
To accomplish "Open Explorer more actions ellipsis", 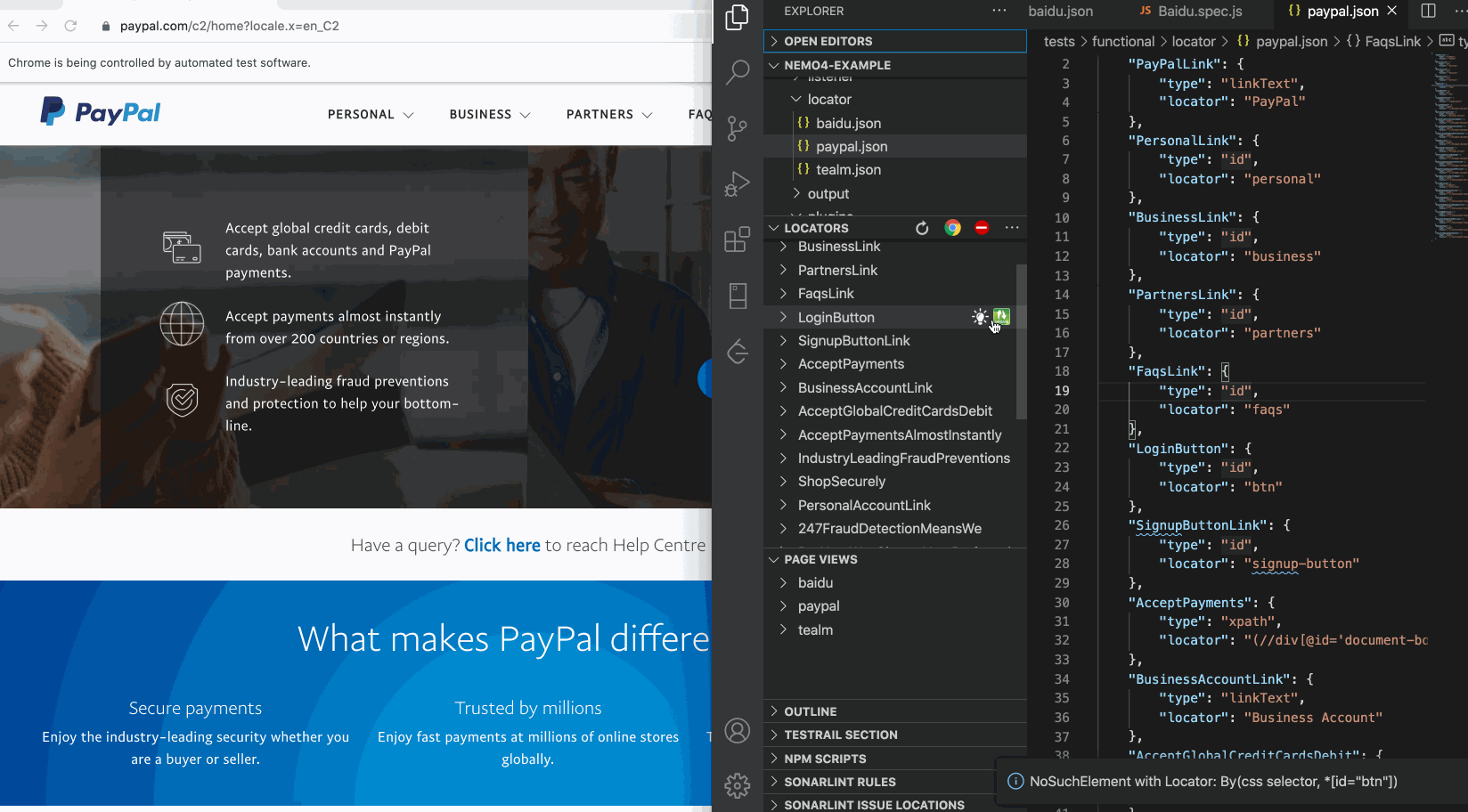I will 999,11.
